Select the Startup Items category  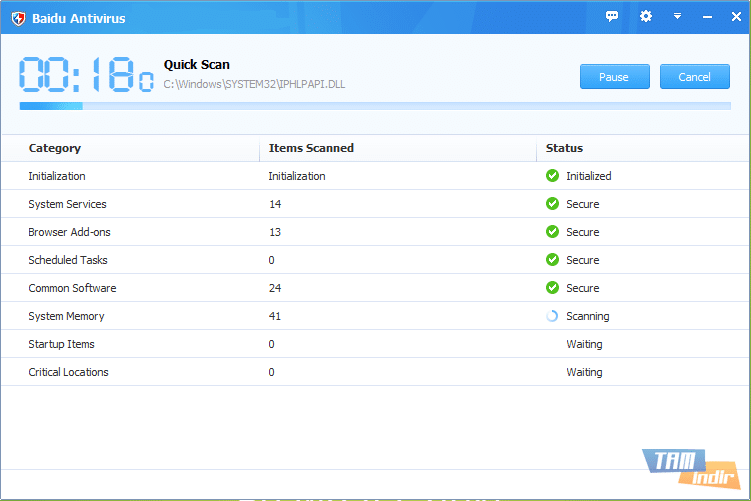tap(61, 344)
